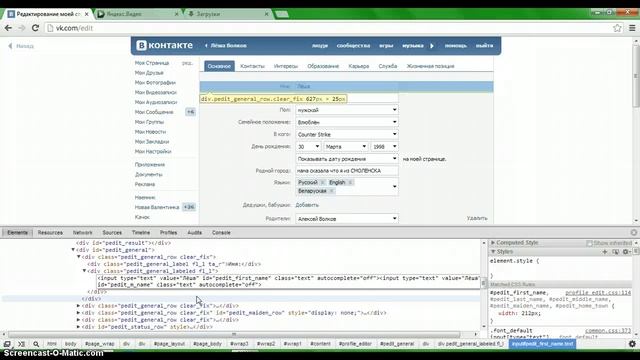This screenshot has height=360, width=640.
Task: Collapse the Styles section
Action: pos(493,252)
